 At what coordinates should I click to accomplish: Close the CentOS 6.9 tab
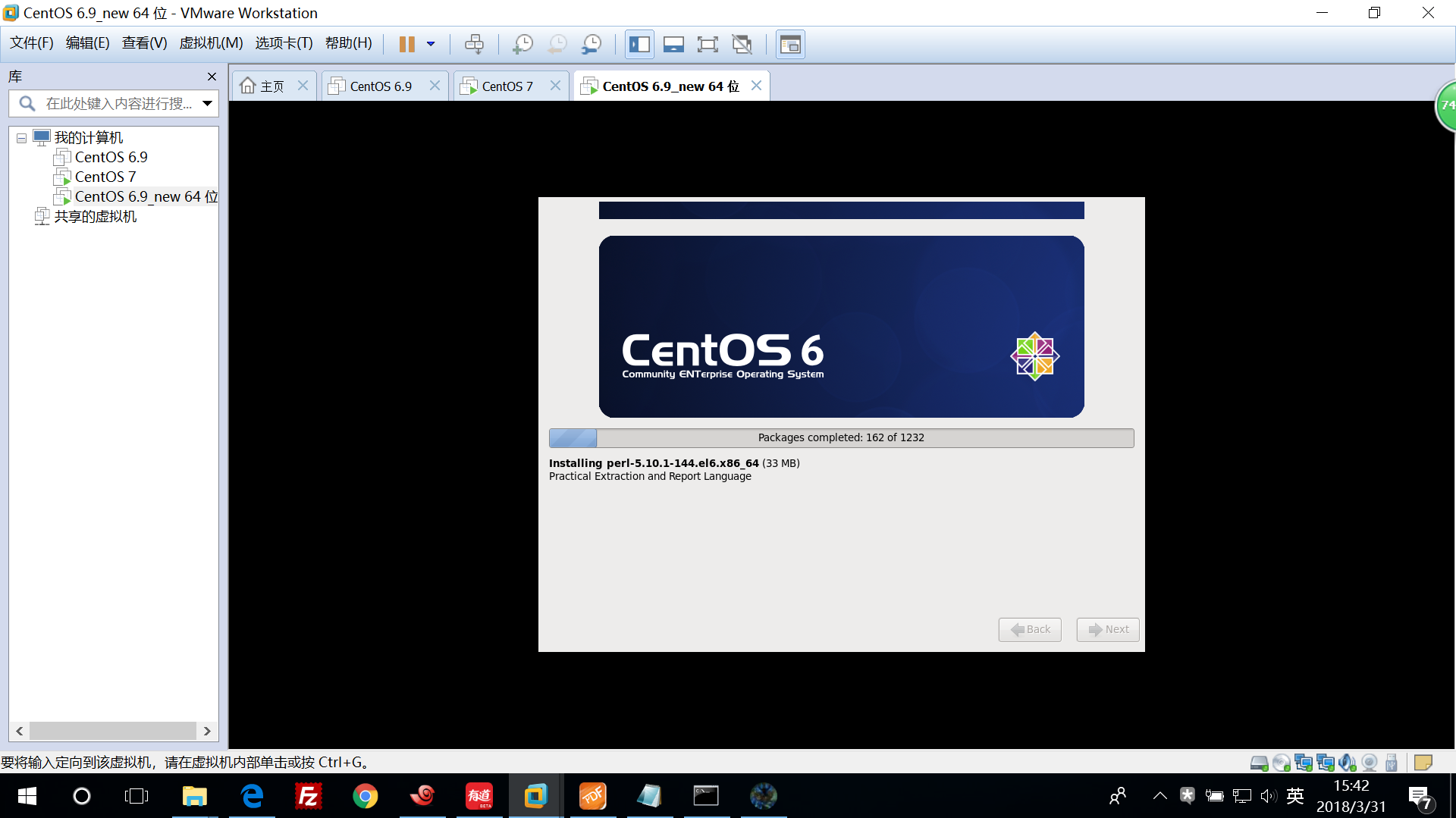[x=435, y=86]
